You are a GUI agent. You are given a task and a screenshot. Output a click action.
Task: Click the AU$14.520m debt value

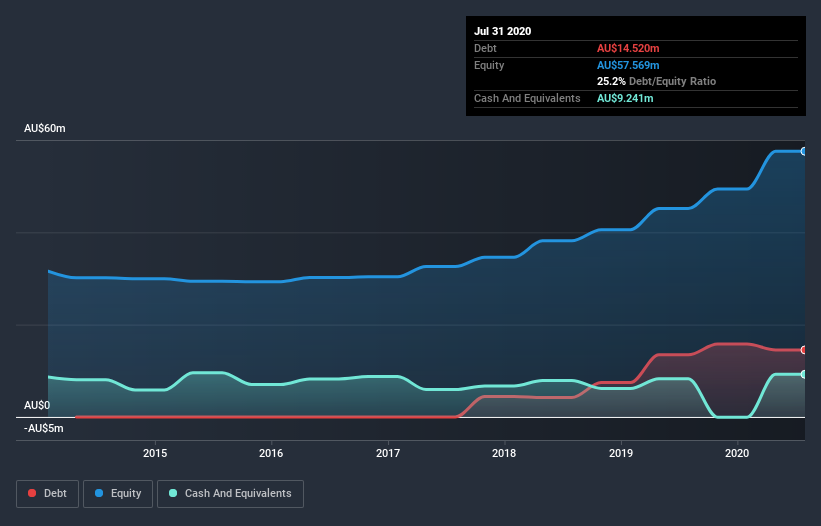pyautogui.click(x=628, y=48)
